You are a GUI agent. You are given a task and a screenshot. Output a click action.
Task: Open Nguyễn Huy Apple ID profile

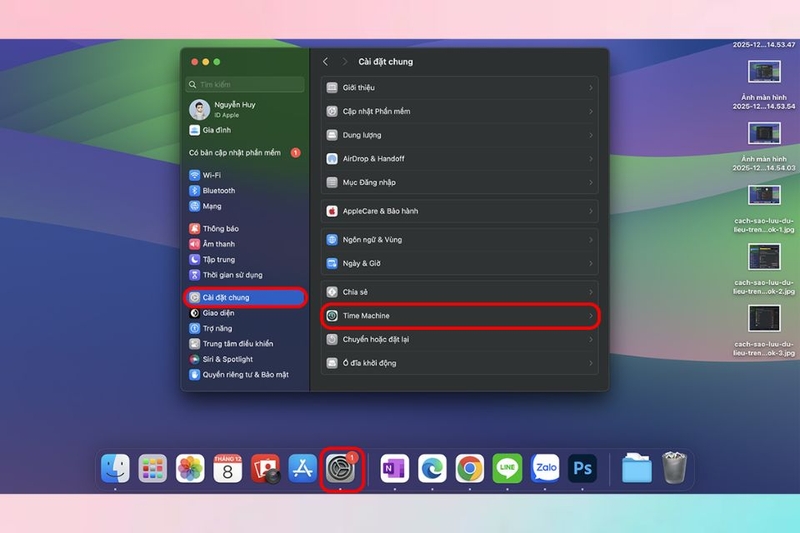coord(246,109)
